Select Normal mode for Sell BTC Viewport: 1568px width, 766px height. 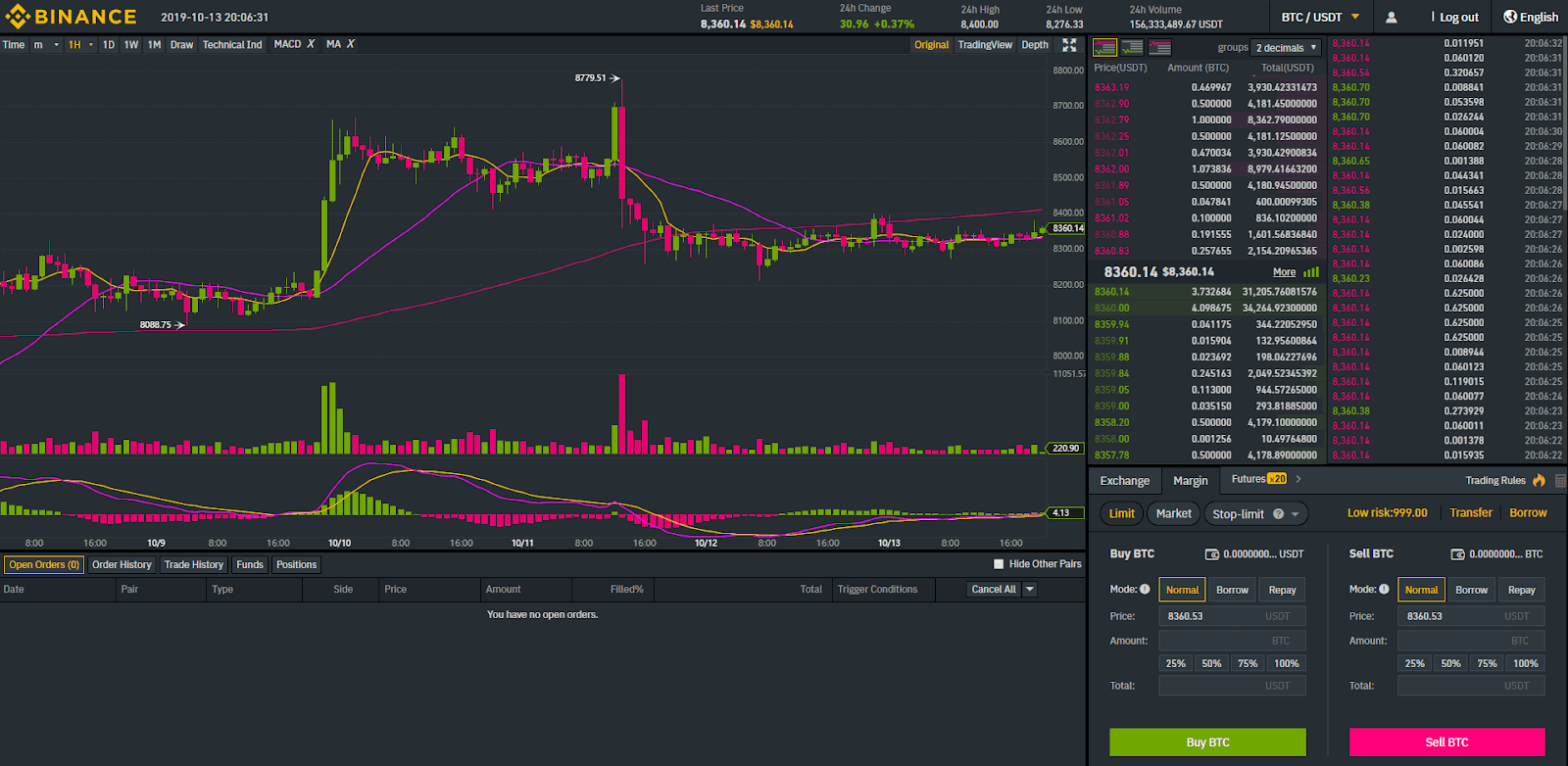point(1421,590)
